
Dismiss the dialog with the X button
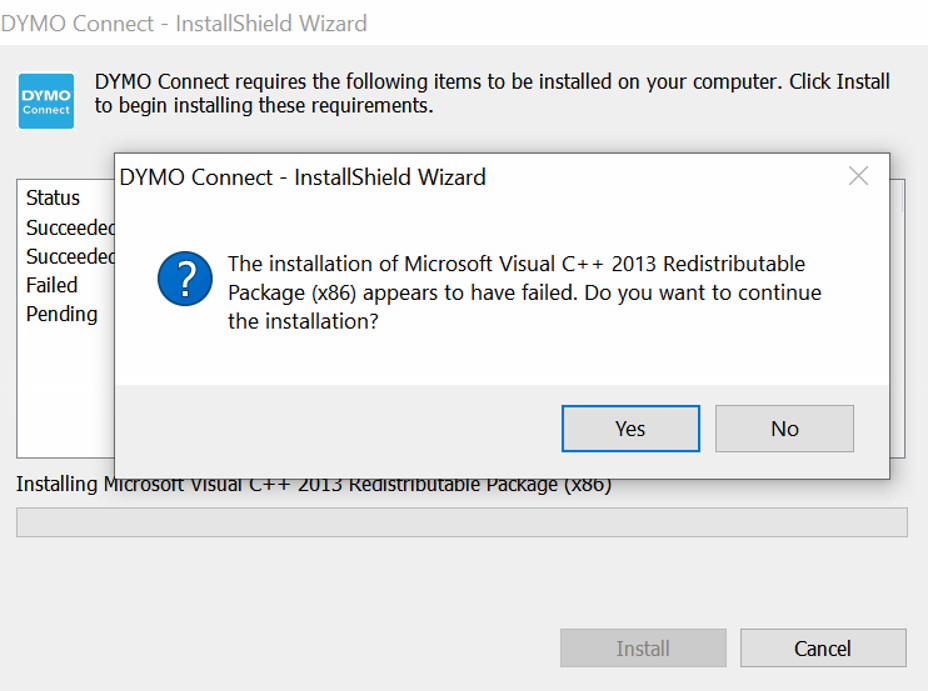point(857,176)
